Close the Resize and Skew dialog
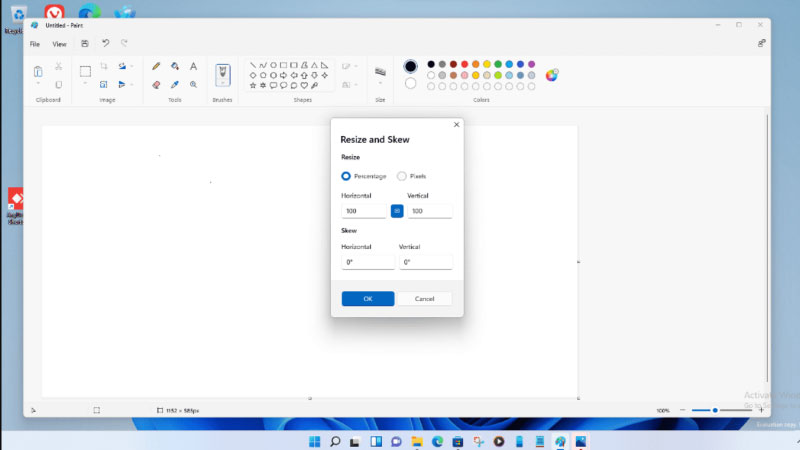 pyautogui.click(x=457, y=124)
